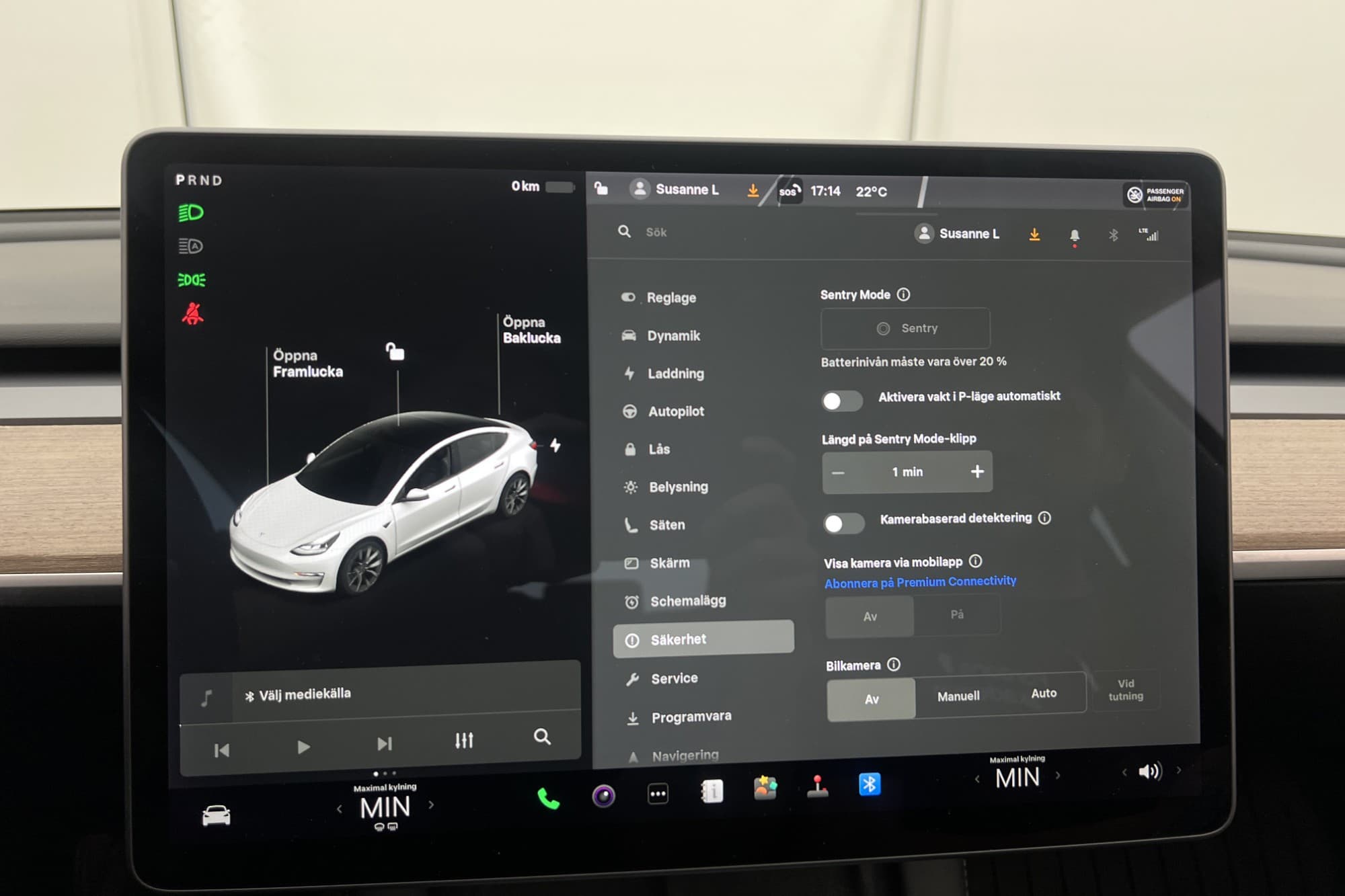Image resolution: width=1345 pixels, height=896 pixels.
Task: Tap the SOS icon in top bar
Action: [x=790, y=191]
